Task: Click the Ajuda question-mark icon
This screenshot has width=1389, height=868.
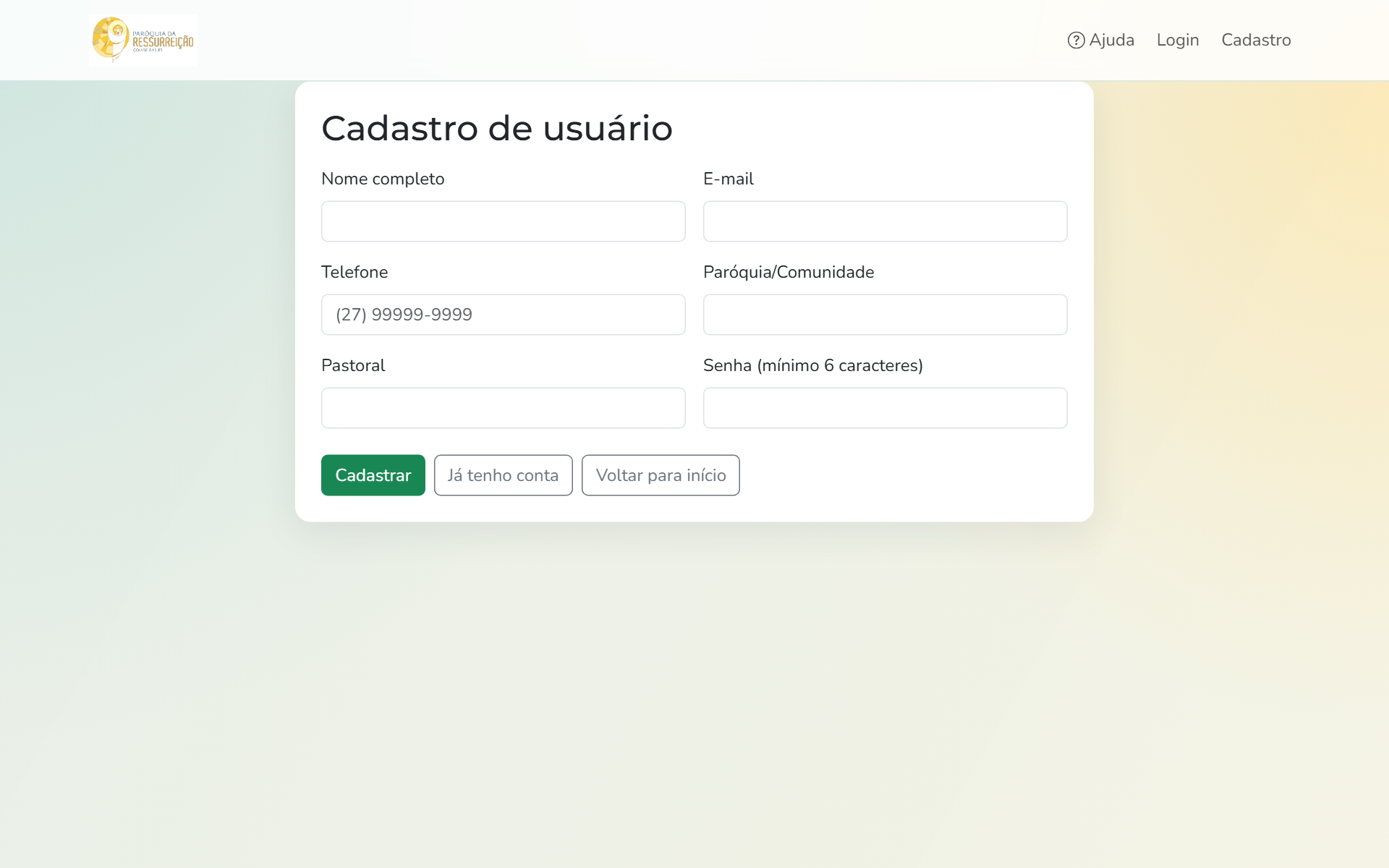Action: 1076,40
